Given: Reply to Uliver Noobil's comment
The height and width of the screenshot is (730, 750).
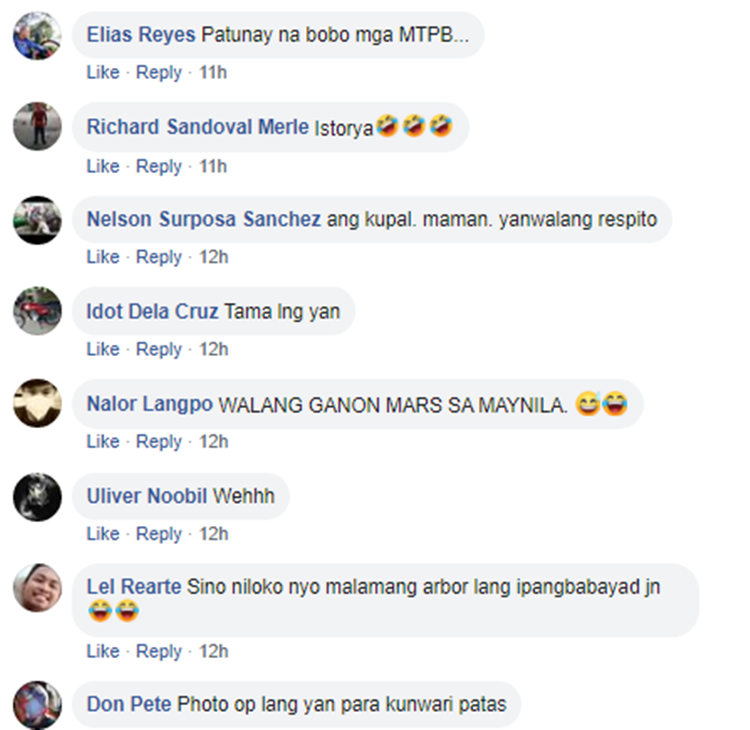Looking at the screenshot, I should (159, 534).
